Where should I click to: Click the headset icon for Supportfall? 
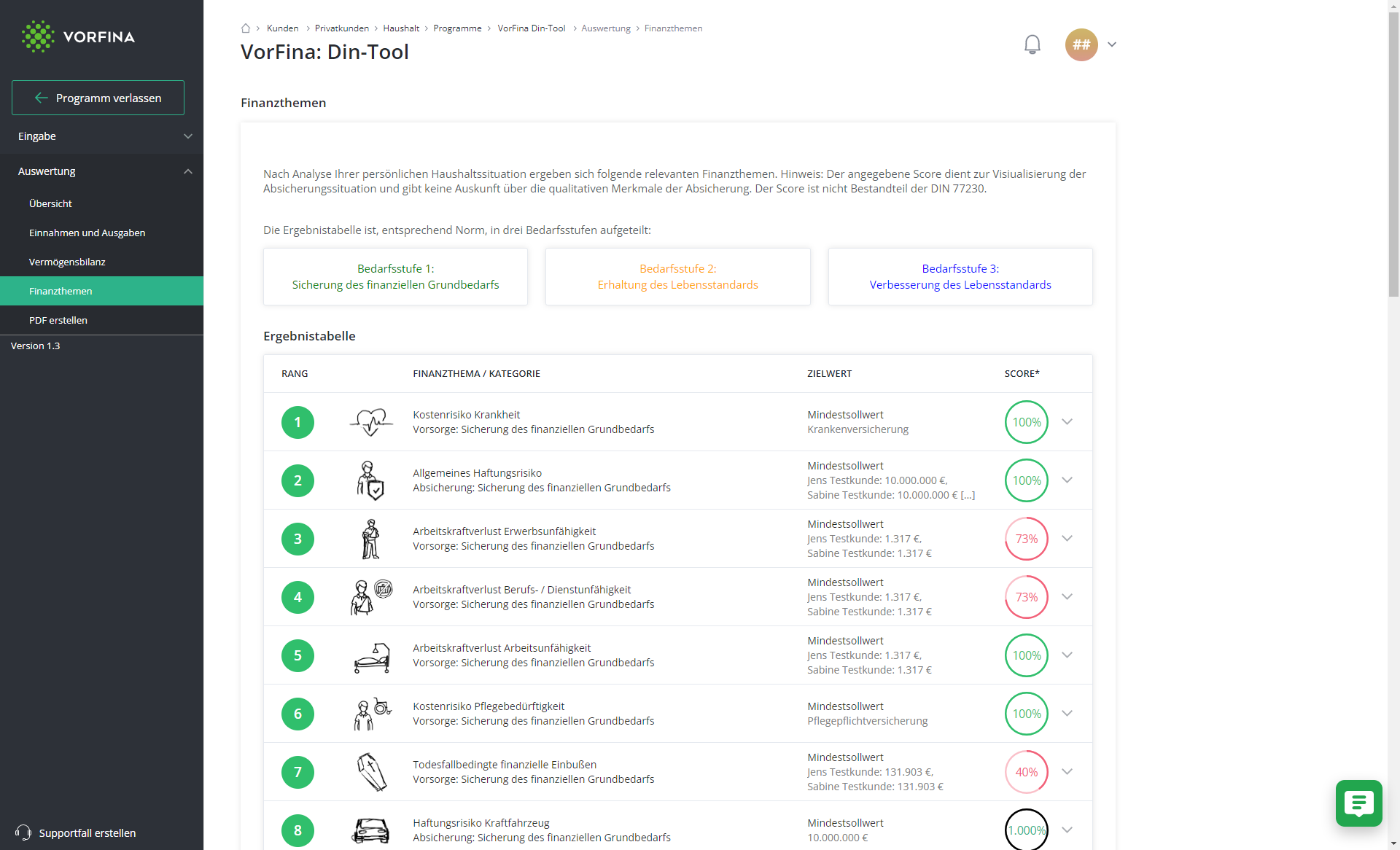coord(23,833)
